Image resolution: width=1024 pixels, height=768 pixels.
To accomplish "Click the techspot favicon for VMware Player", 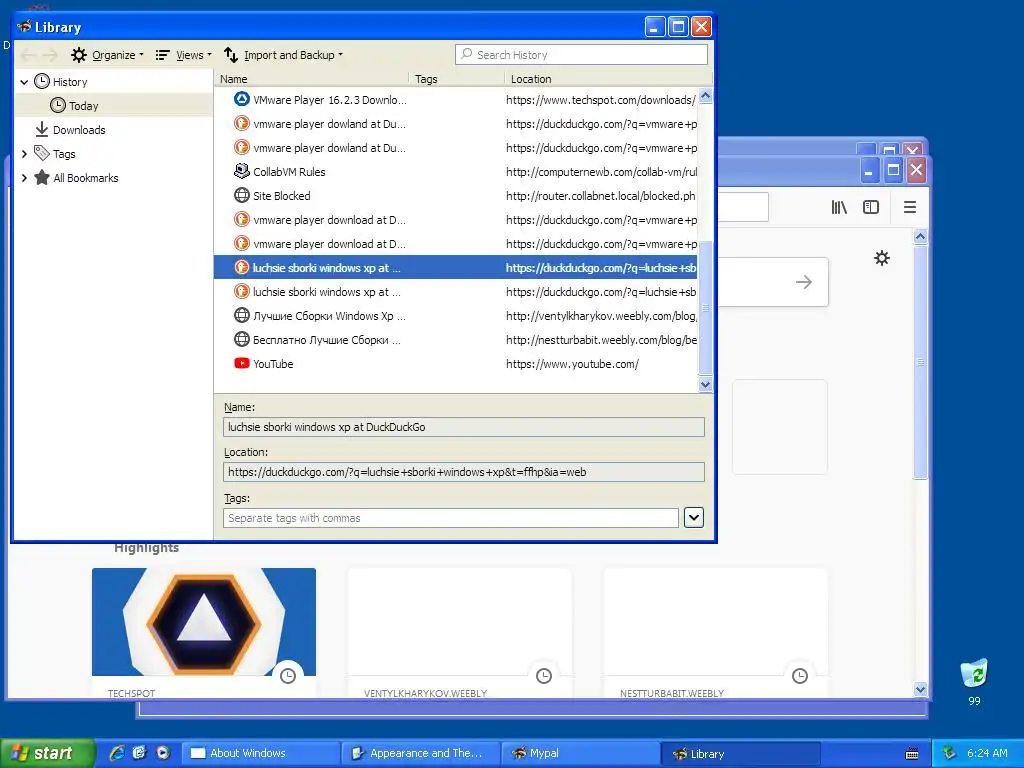I will 242,99.
